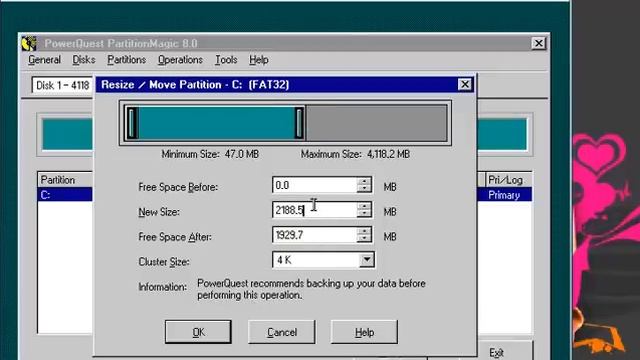Viewport: 640px width, 360px height.
Task: Decrease Free Space Before with down arrow
Action: coord(364,189)
